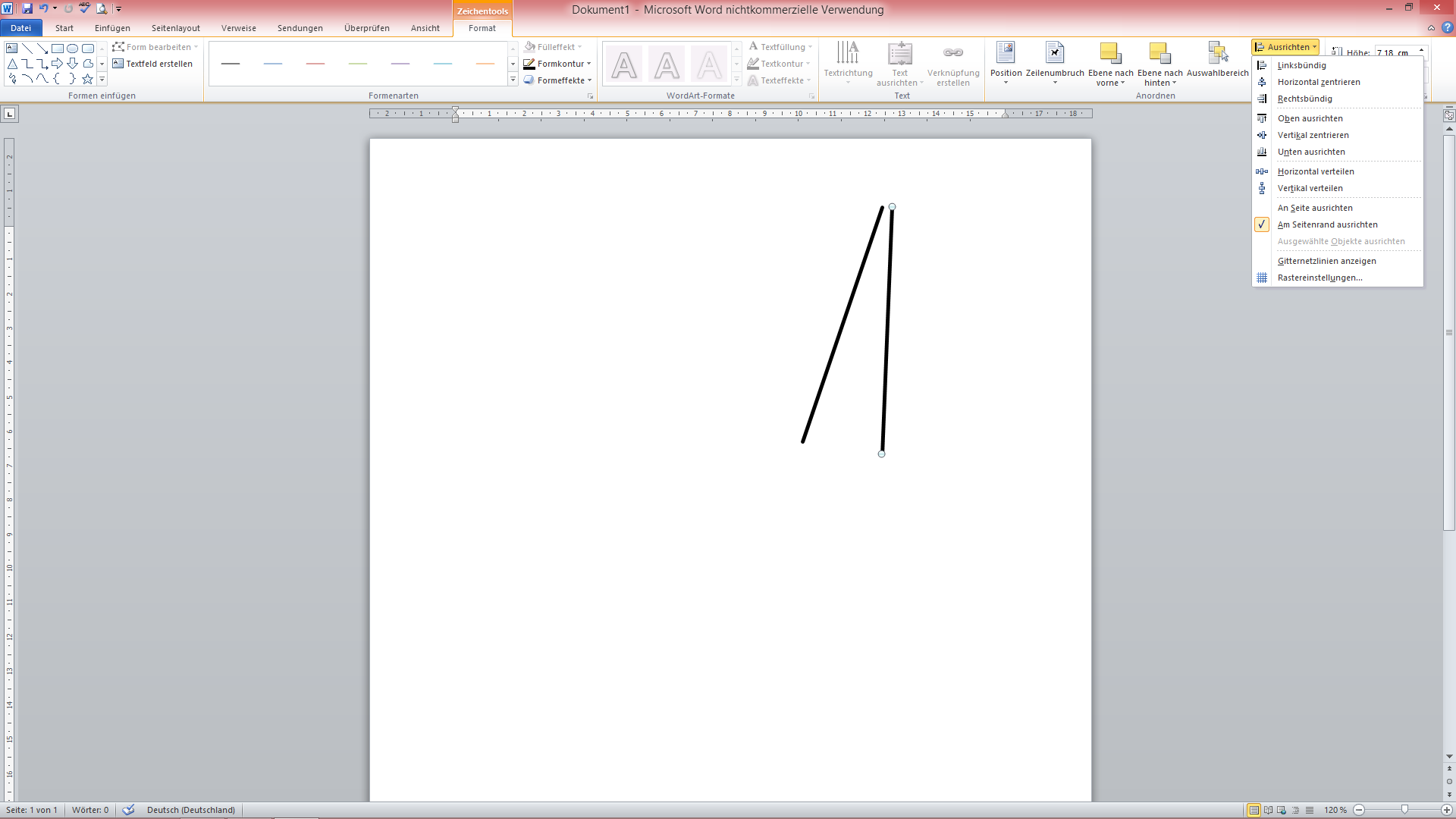Open Text ausrichten menu
The height and width of the screenshot is (819, 1456).
point(899,64)
